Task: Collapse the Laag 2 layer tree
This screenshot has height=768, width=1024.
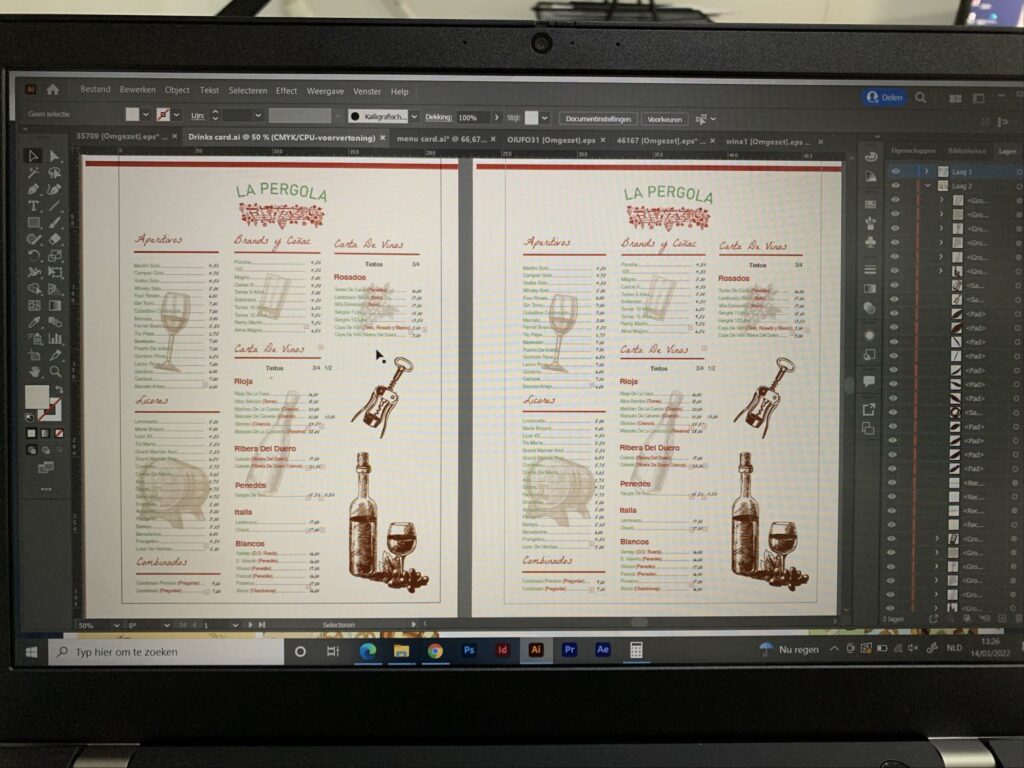Action: tap(927, 186)
